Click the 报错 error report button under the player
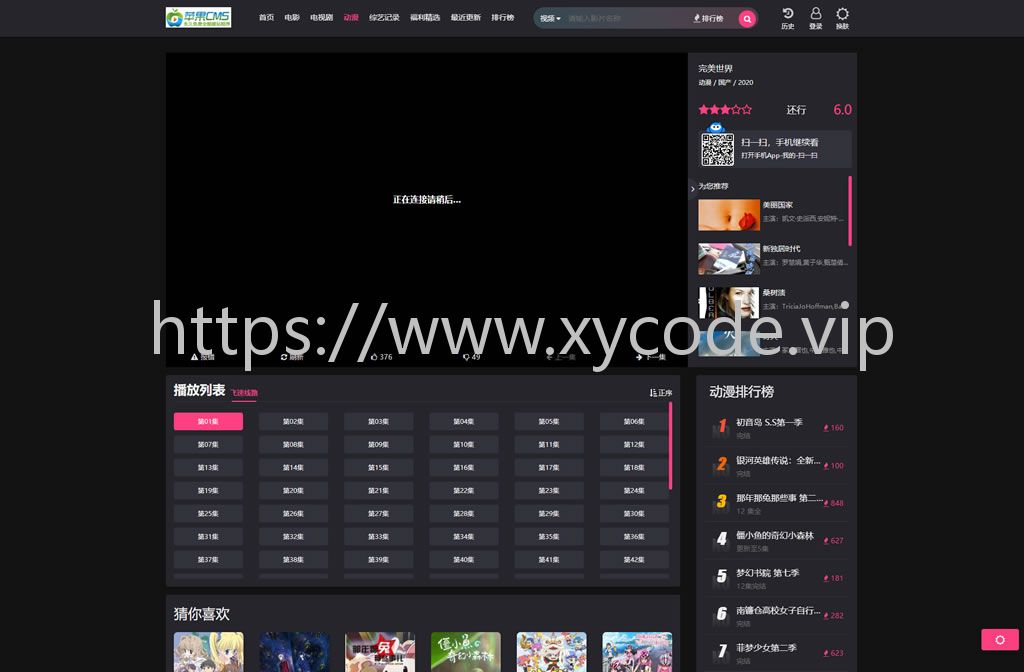The height and width of the screenshot is (672, 1024). [x=202, y=357]
